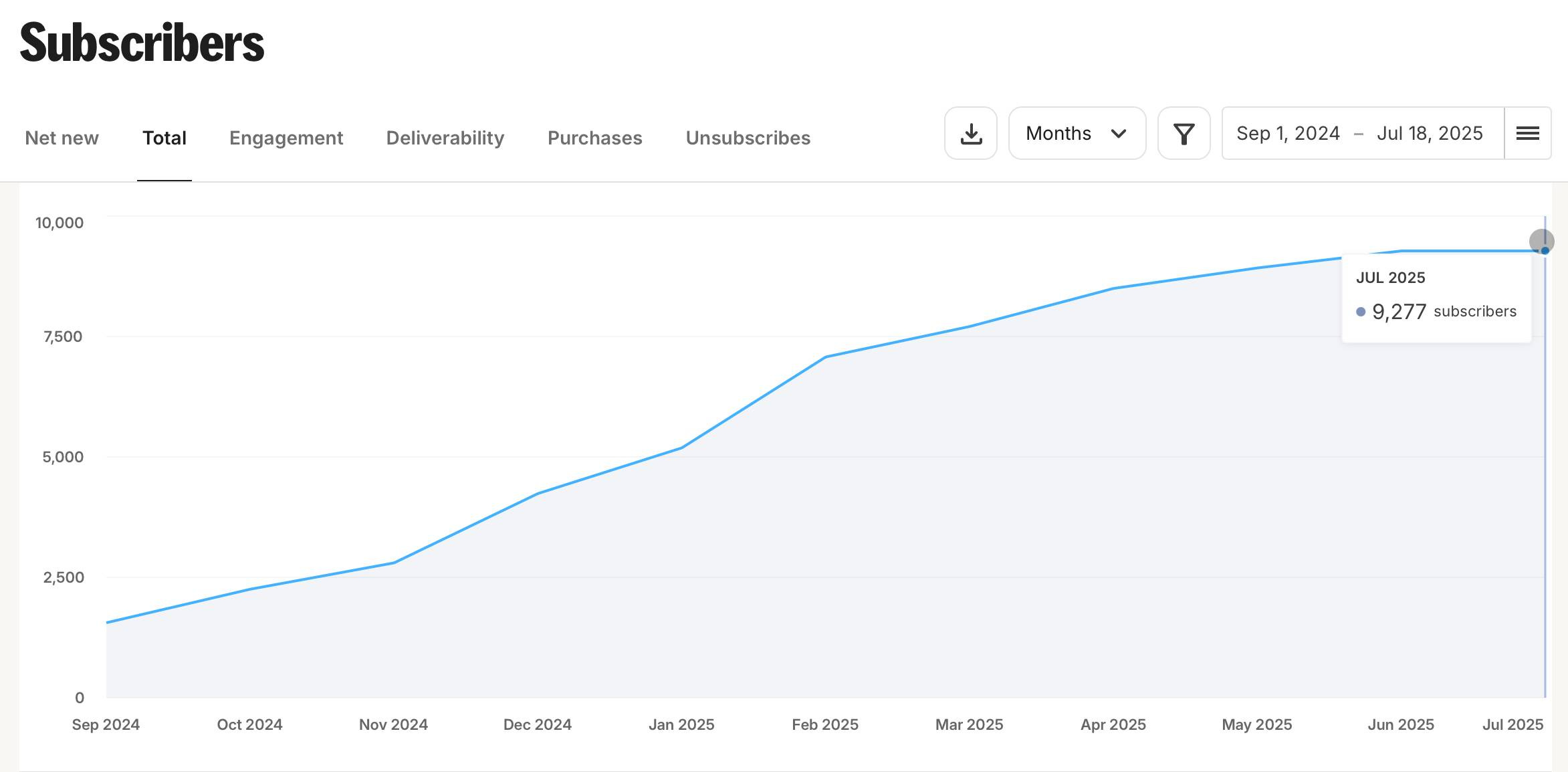1568x772 pixels.
Task: Click the Sep 2024 x-axis label
Action: (106, 725)
